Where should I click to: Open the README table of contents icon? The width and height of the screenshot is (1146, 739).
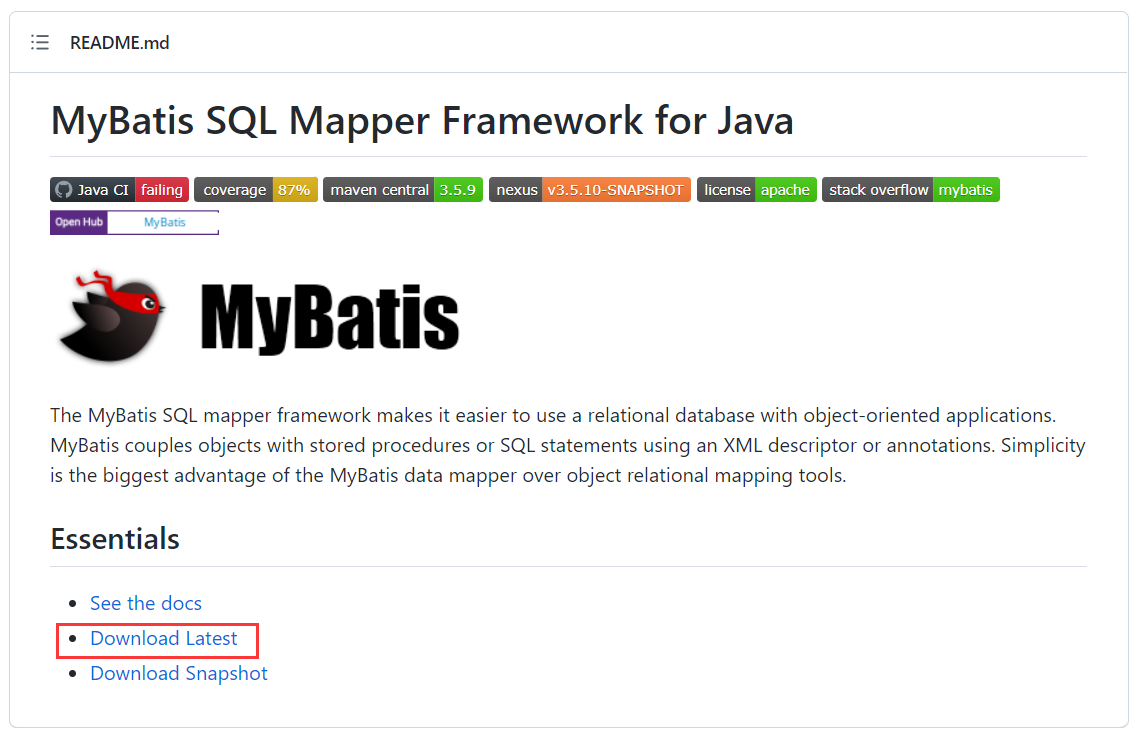coord(39,42)
